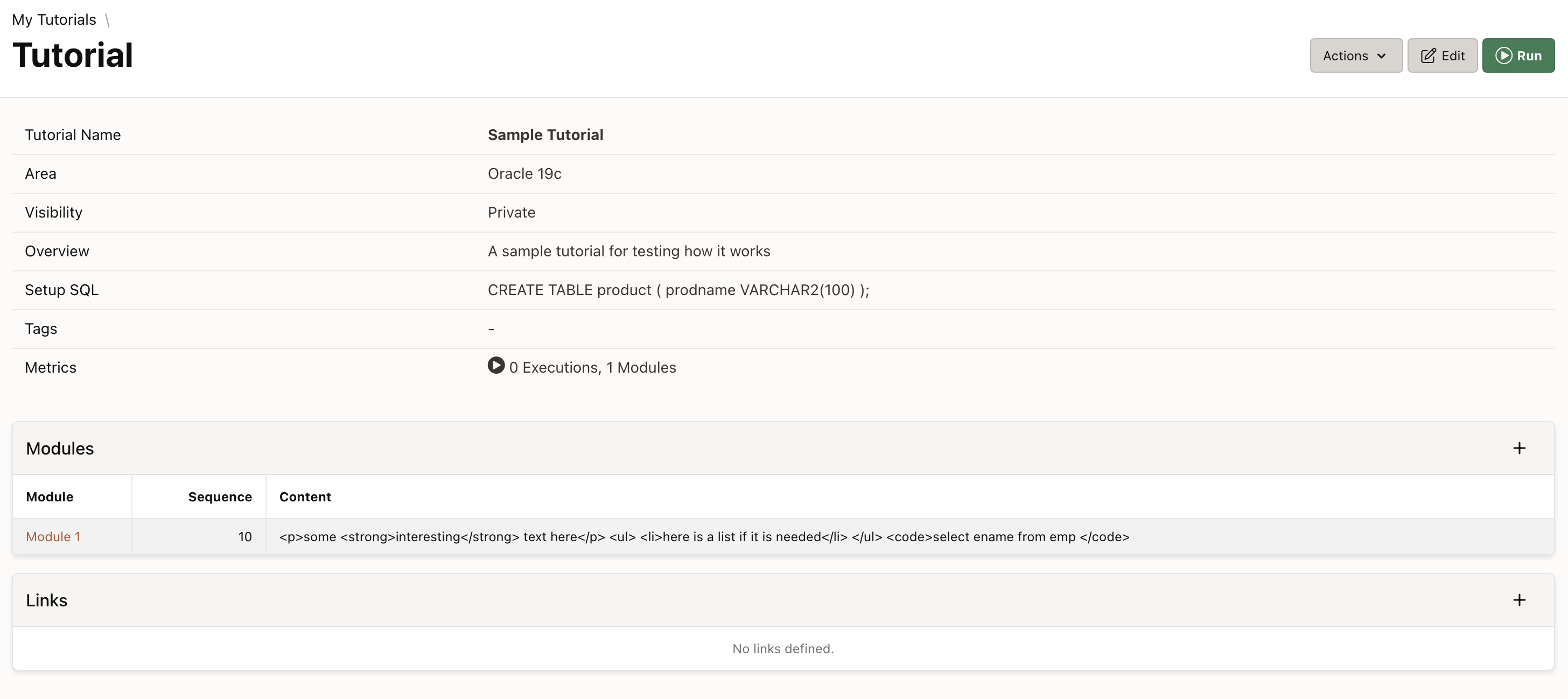Image resolution: width=1568 pixels, height=699 pixels.
Task: Click the pencil icon on the Edit button
Action: [1427, 56]
